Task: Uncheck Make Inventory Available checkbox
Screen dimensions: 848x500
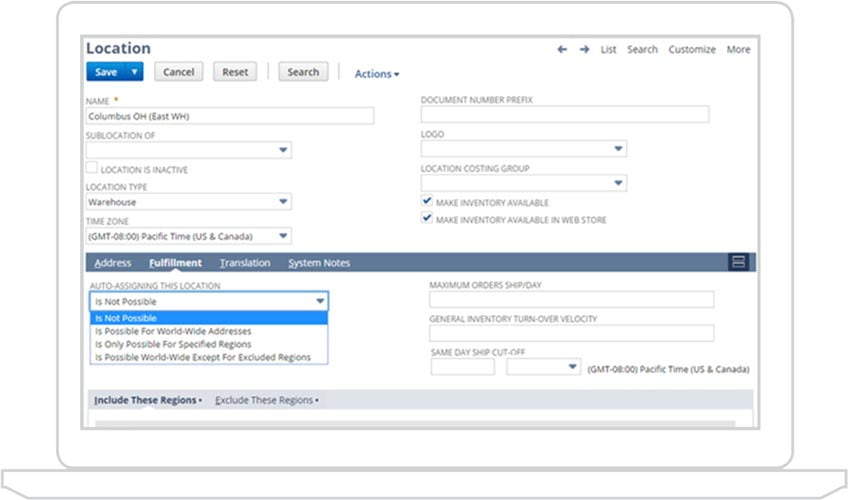Action: click(427, 202)
